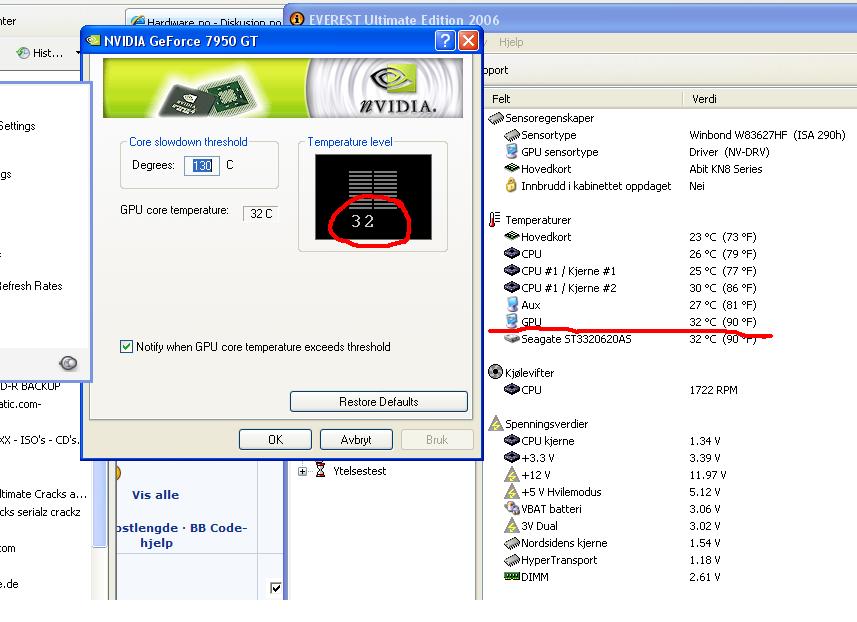
Task: Click the VBAT batteri battery icon
Action: pyautogui.click(x=512, y=508)
